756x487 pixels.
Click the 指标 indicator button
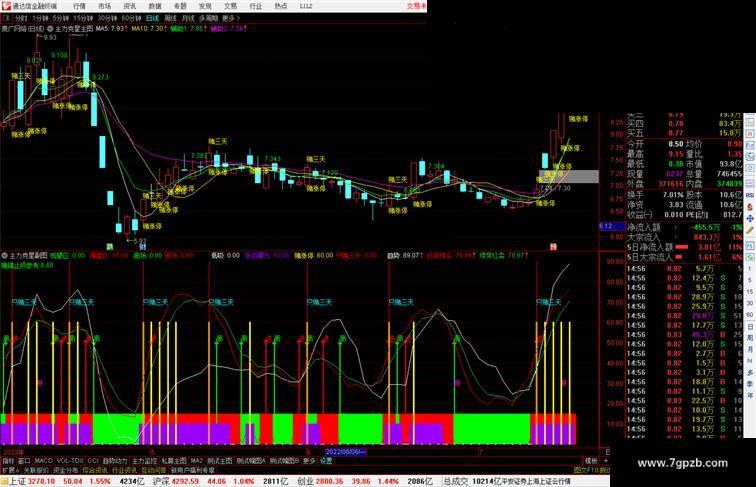pos(9,461)
